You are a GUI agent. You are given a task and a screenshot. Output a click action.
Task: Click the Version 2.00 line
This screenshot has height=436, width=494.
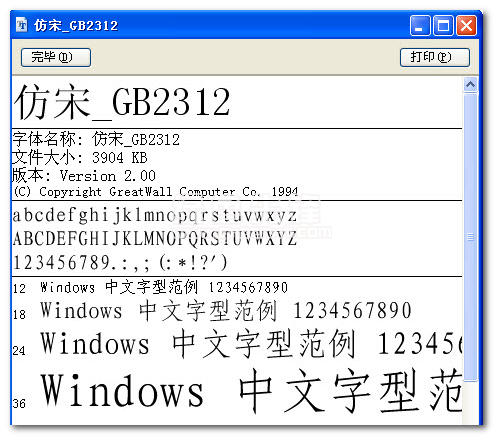click(84, 175)
